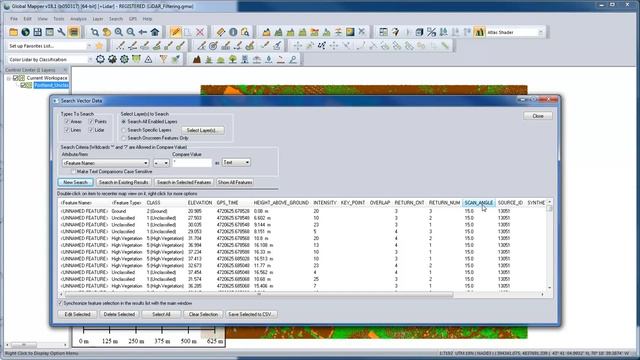Select the Zoom tool with box icon
The image size is (640, 360).
pos(95,32)
